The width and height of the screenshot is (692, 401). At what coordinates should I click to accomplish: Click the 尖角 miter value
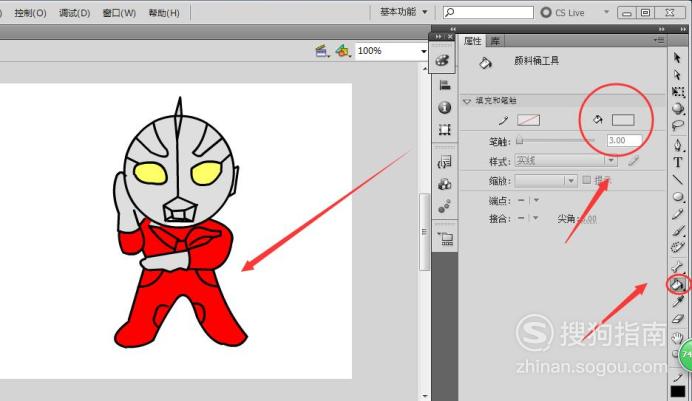point(587,219)
